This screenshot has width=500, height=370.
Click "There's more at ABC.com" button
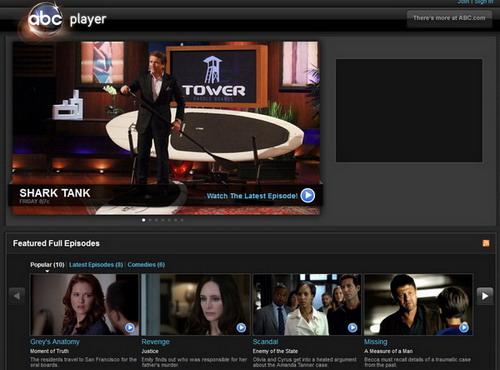[x=449, y=18]
